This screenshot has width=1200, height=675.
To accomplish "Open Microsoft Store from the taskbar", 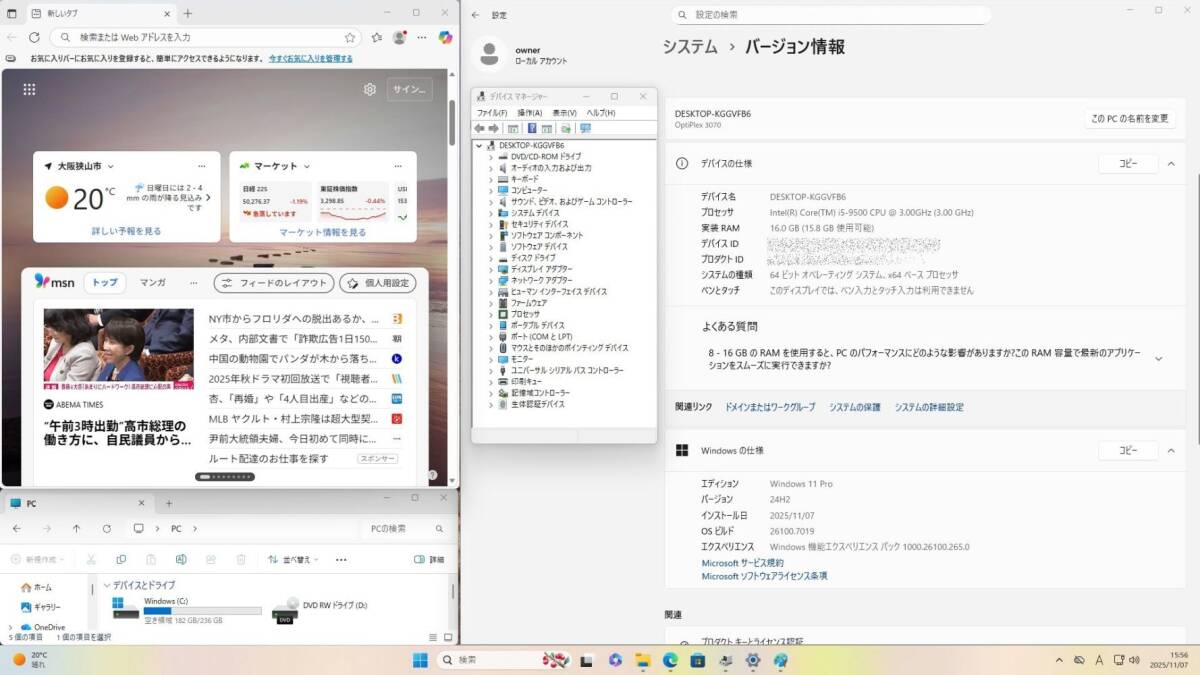I will point(697,660).
